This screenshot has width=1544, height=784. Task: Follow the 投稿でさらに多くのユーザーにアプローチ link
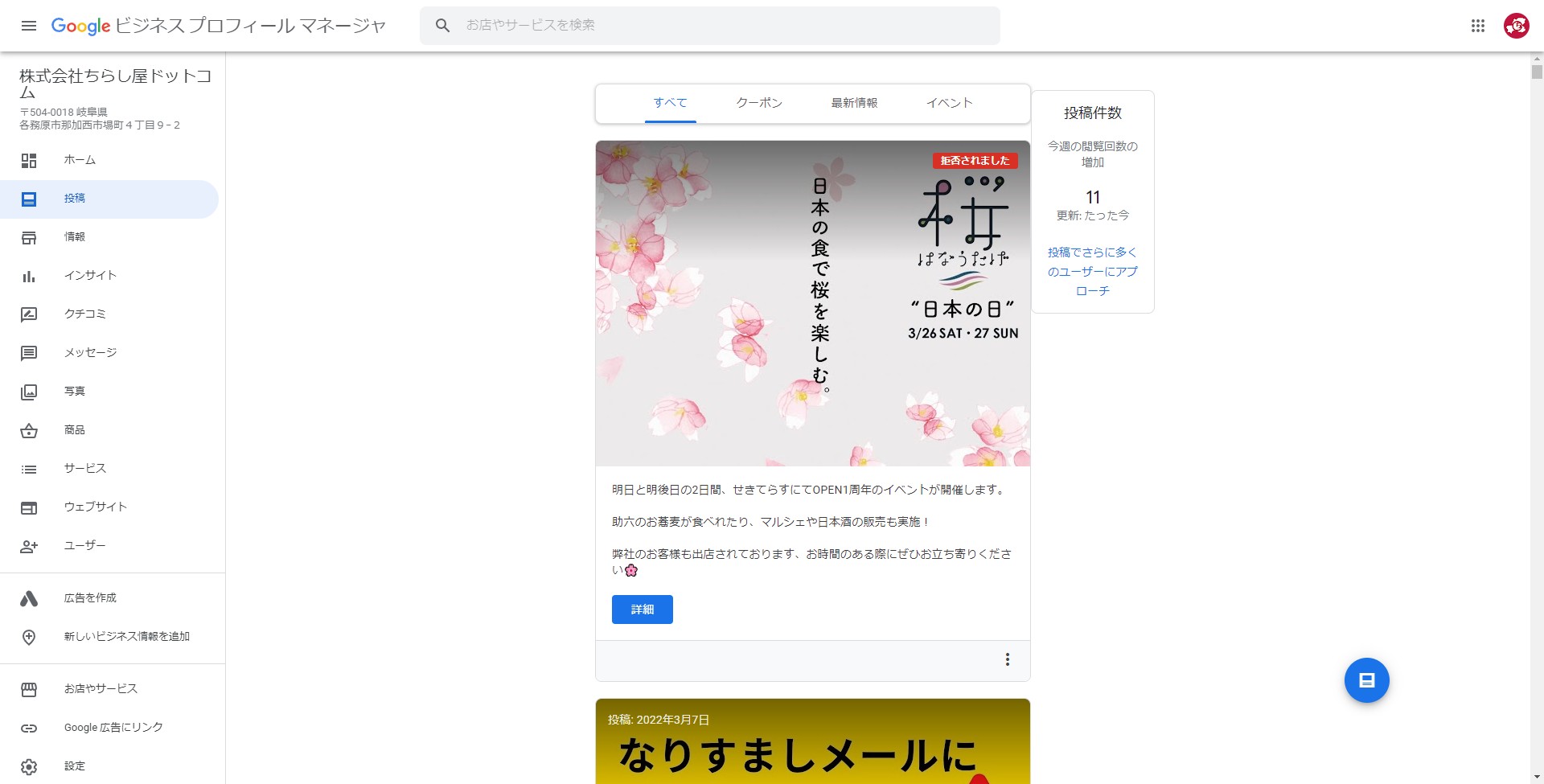click(1092, 271)
